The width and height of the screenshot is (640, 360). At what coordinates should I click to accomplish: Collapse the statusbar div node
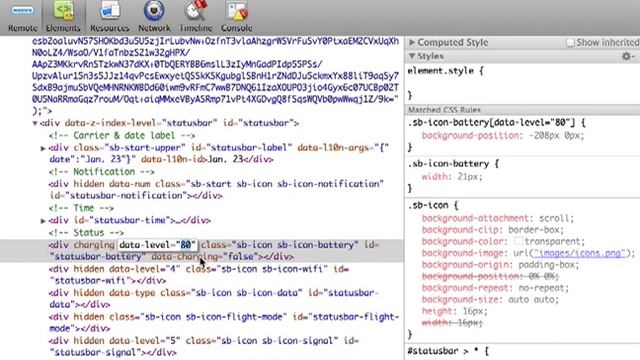(x=35, y=123)
